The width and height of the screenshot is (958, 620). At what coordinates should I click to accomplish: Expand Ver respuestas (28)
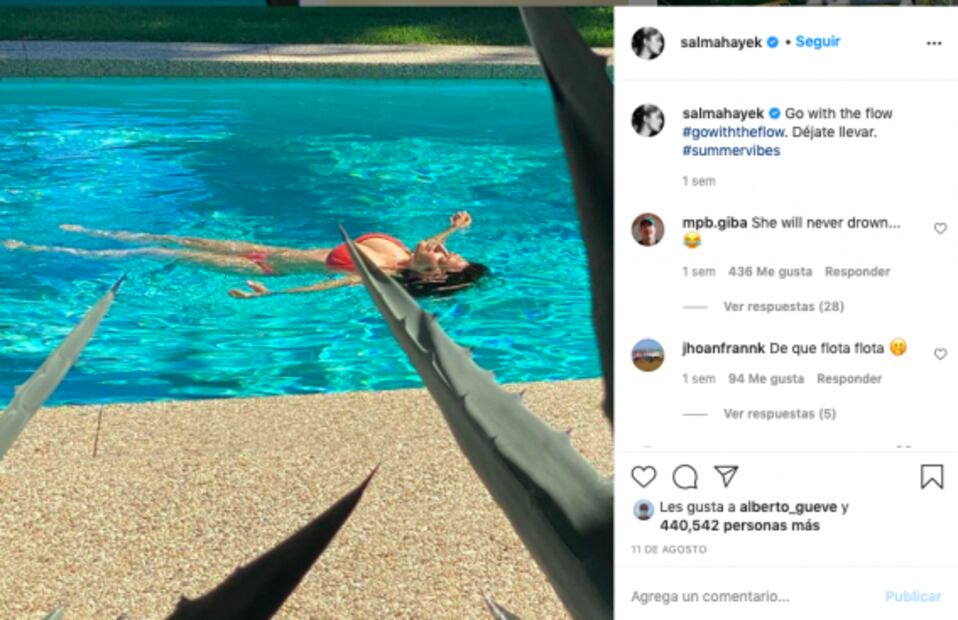click(x=784, y=307)
